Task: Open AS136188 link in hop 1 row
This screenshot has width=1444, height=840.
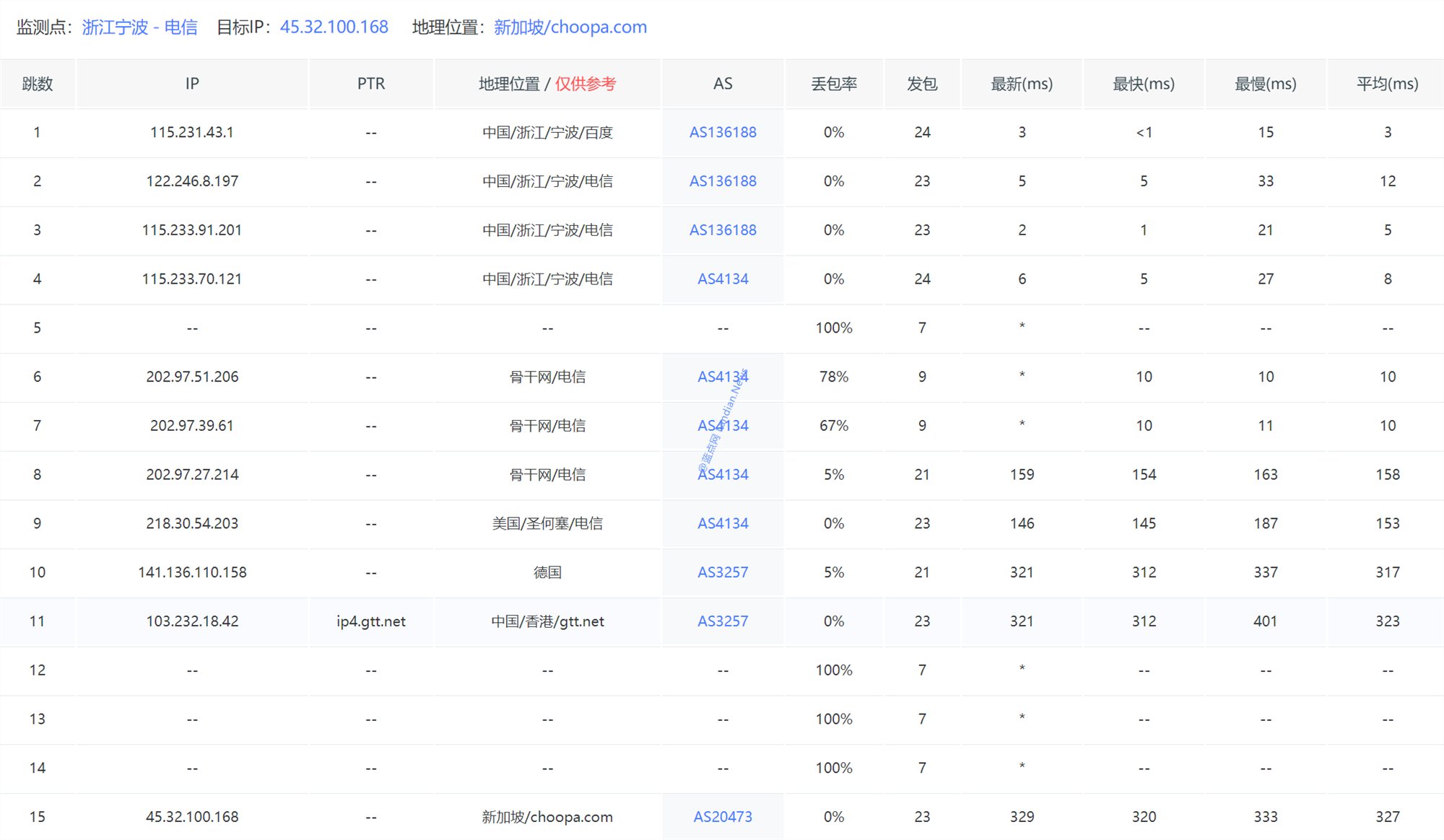Action: pos(723,133)
